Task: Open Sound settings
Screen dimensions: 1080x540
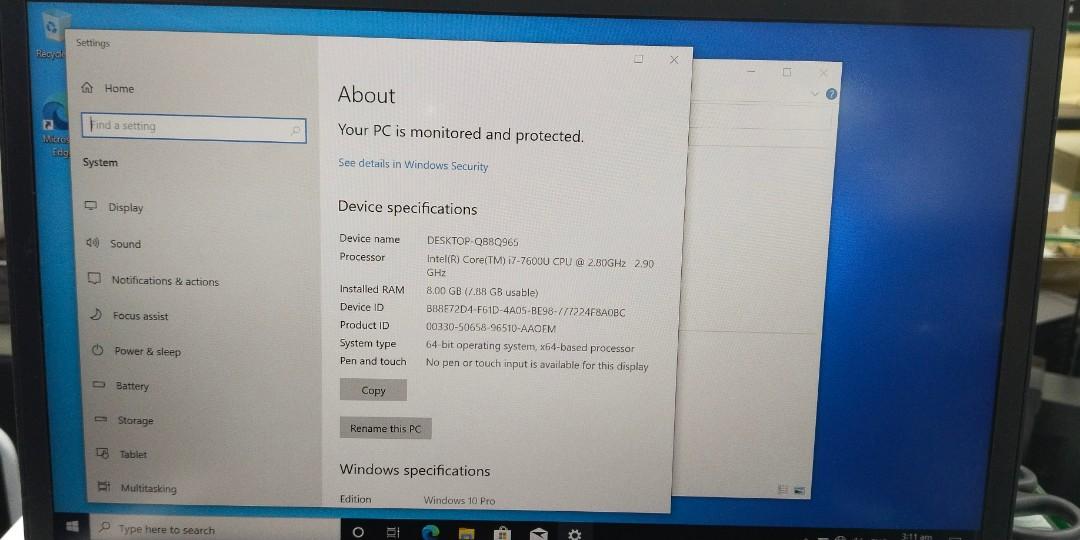Action: coord(114,243)
